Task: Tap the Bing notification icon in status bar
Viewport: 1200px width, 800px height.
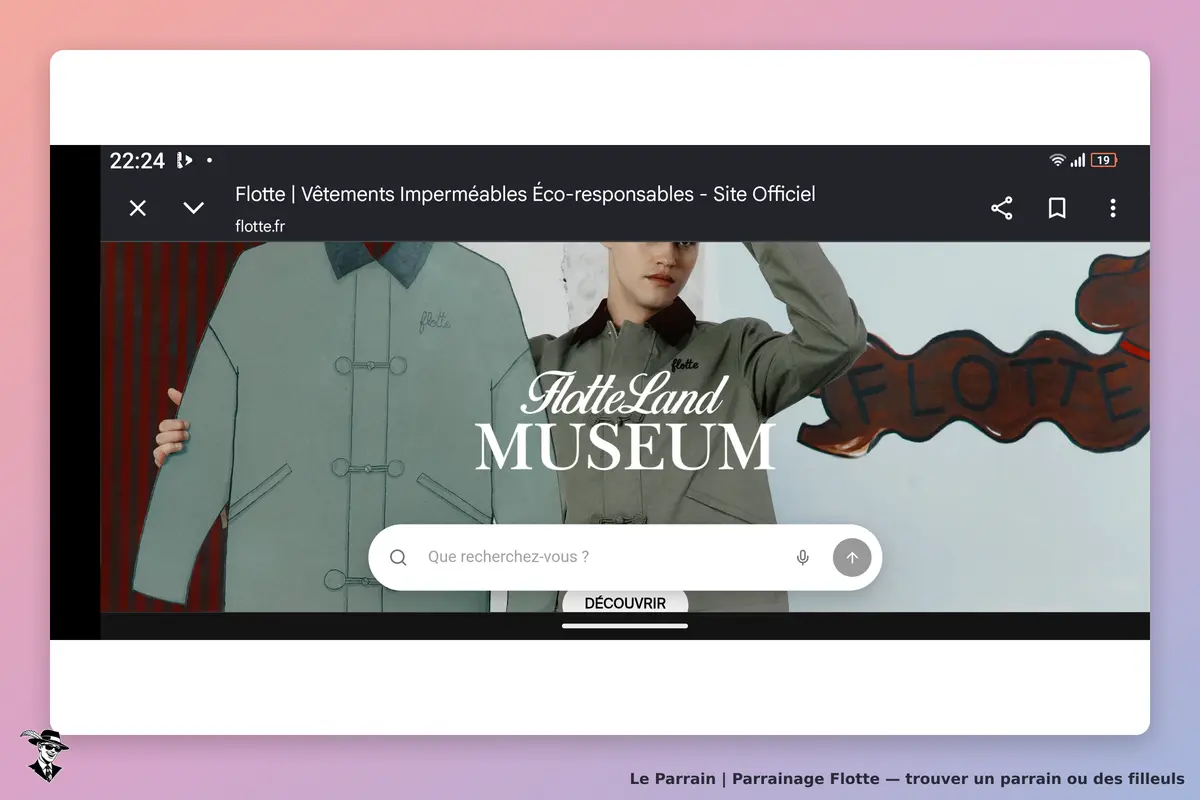Action: point(184,160)
